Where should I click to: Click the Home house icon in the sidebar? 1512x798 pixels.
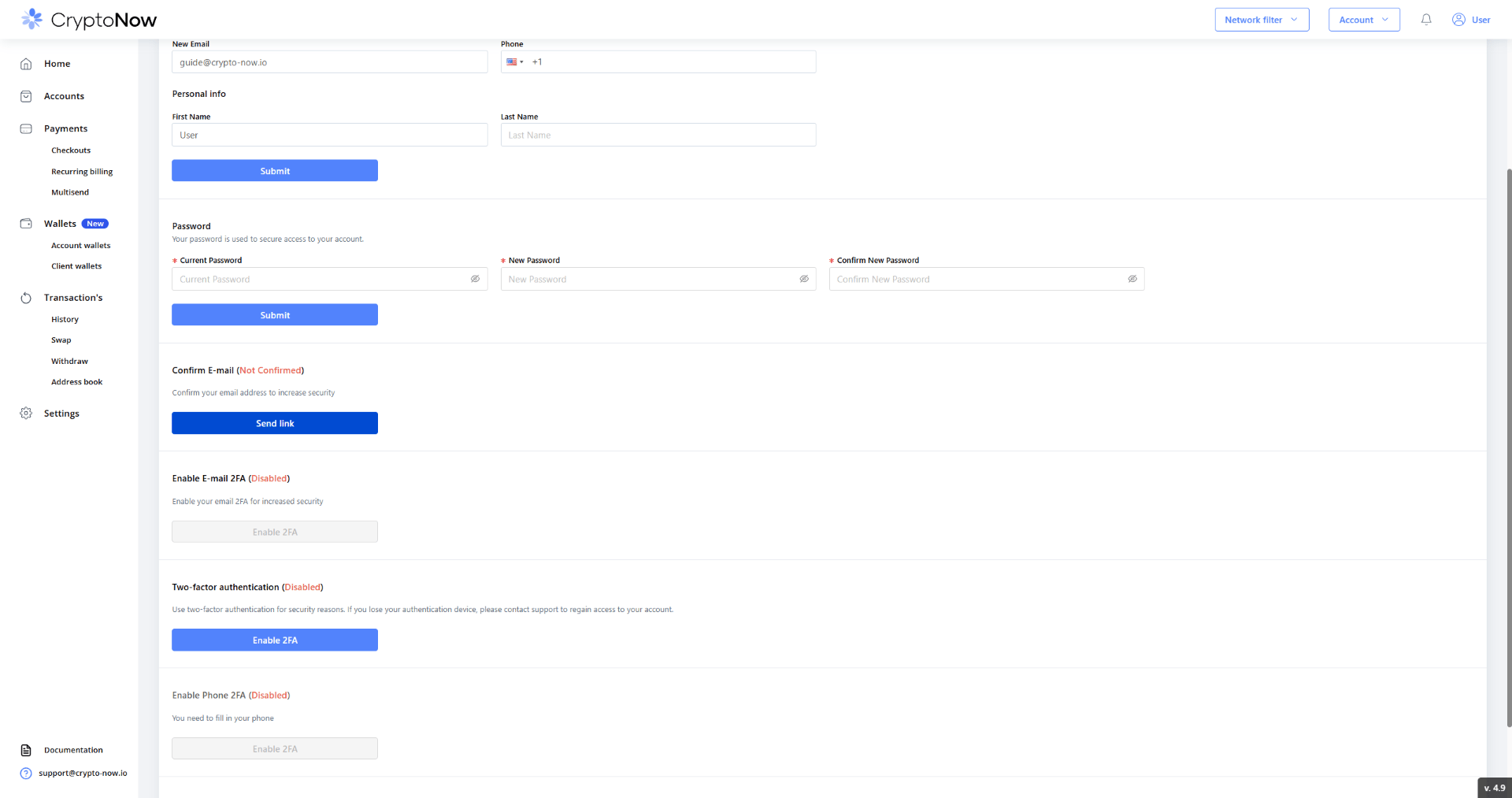point(26,64)
